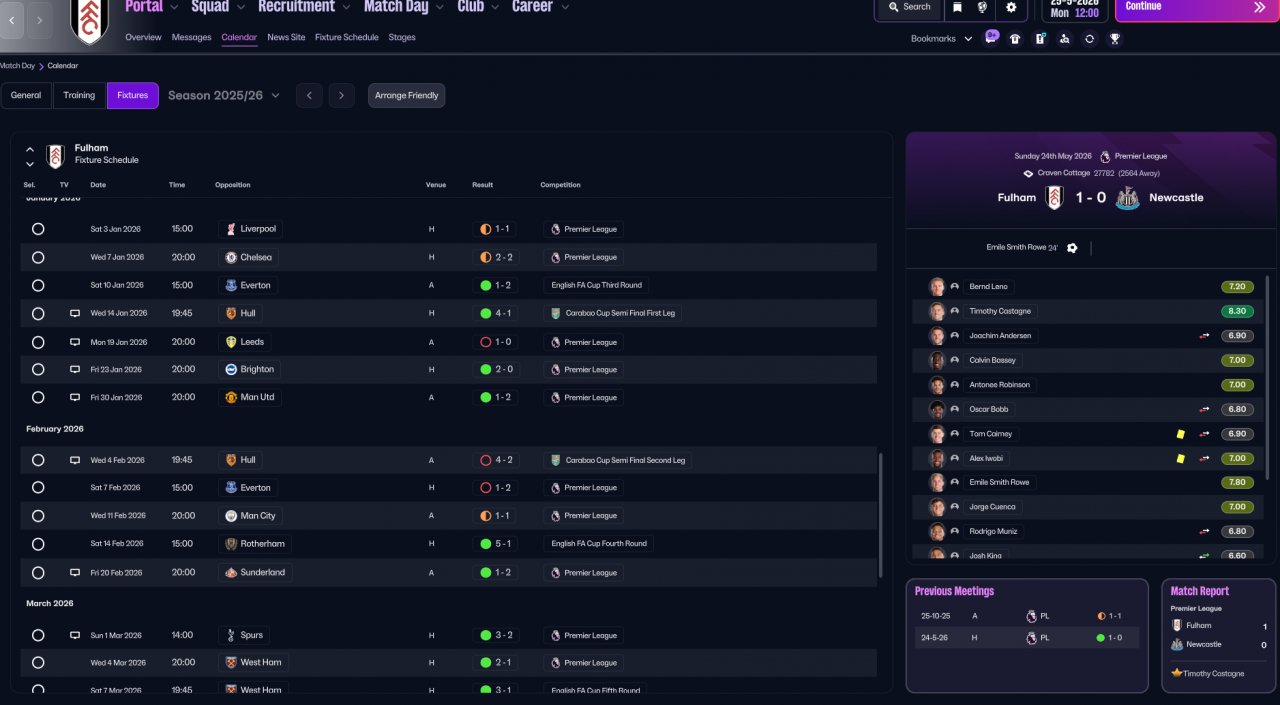Click the TV icon on the Brighton row

click(75, 369)
